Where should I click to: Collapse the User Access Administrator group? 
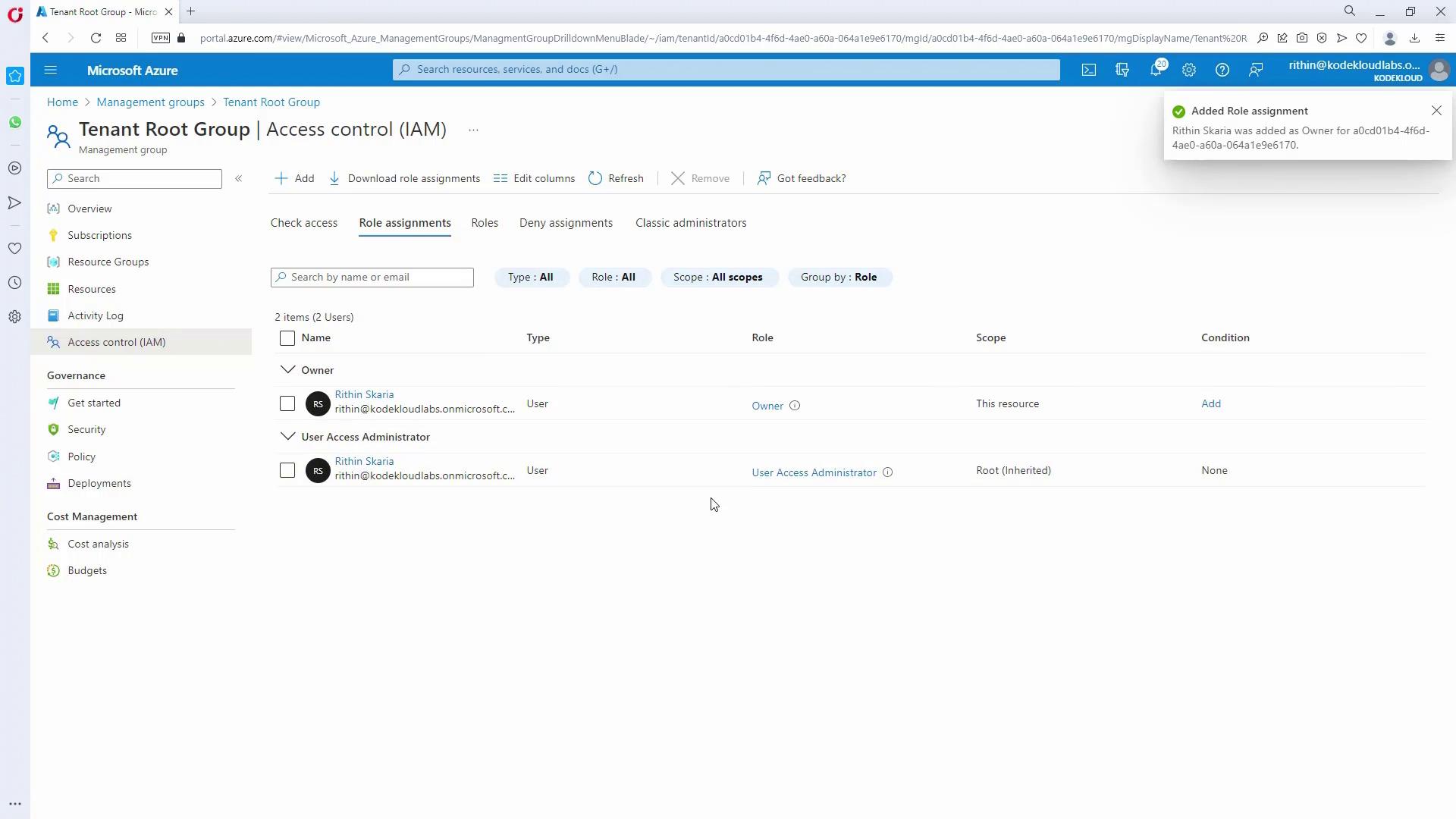(x=287, y=437)
